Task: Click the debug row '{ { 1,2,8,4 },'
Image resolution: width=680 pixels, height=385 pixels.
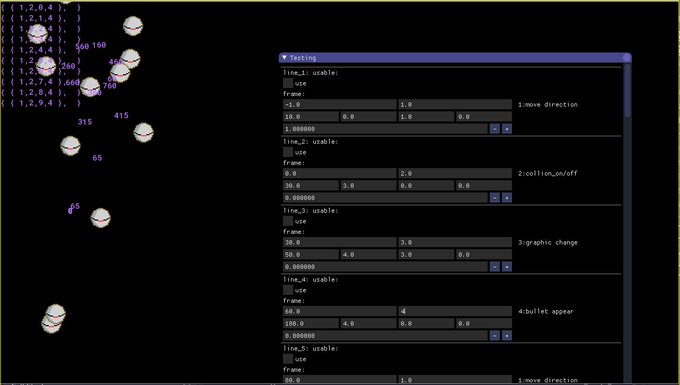Action: 34,92
